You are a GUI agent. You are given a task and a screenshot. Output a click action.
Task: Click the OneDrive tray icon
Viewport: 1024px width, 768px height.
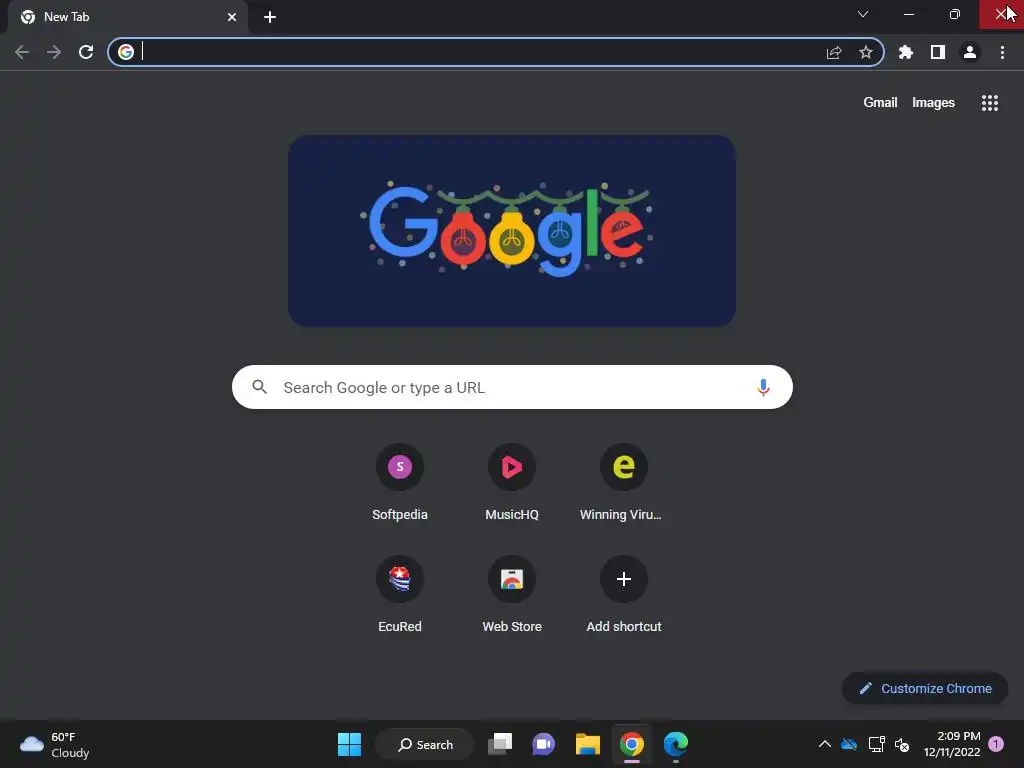(x=849, y=744)
